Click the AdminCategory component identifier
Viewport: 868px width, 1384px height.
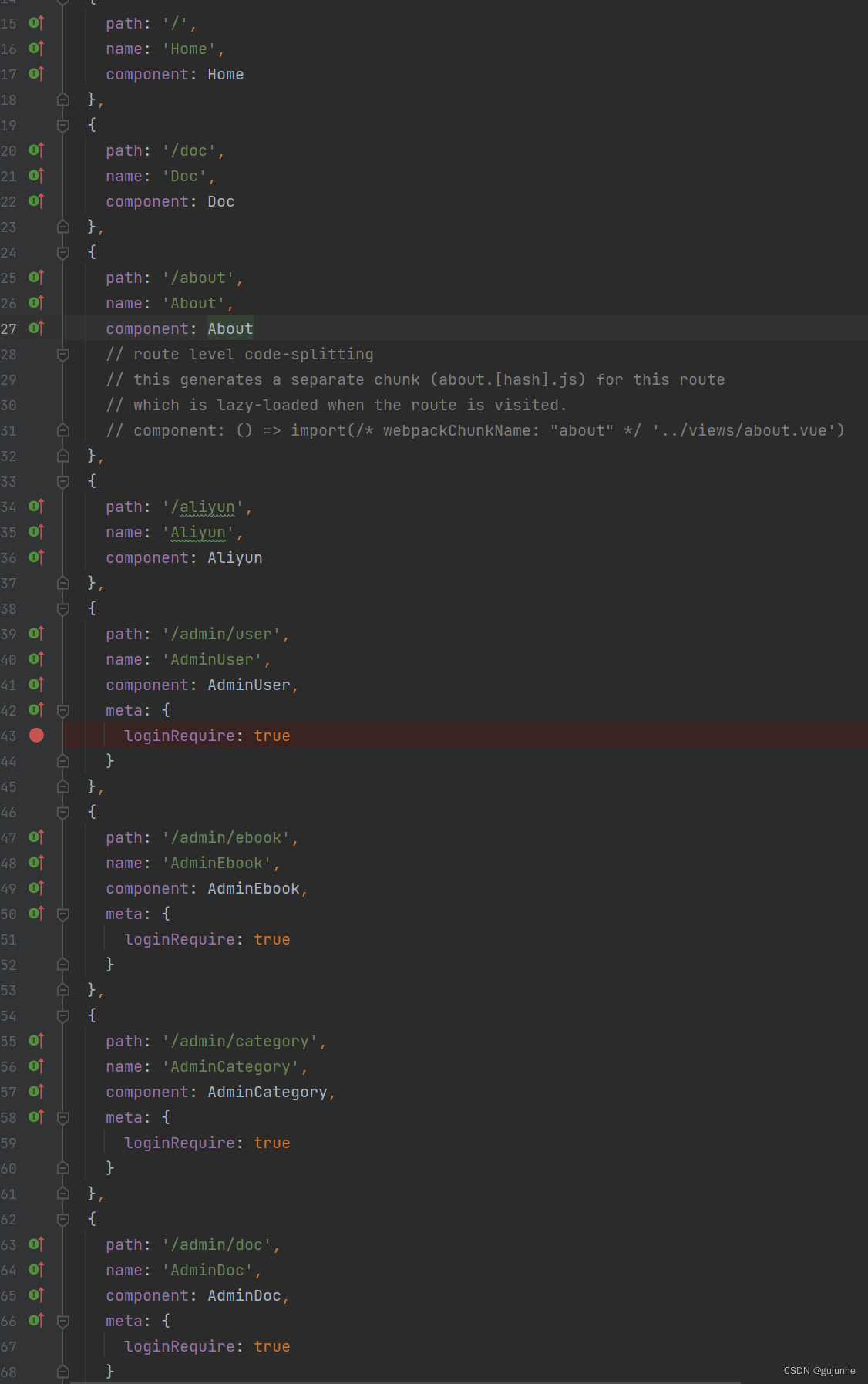267,1093
